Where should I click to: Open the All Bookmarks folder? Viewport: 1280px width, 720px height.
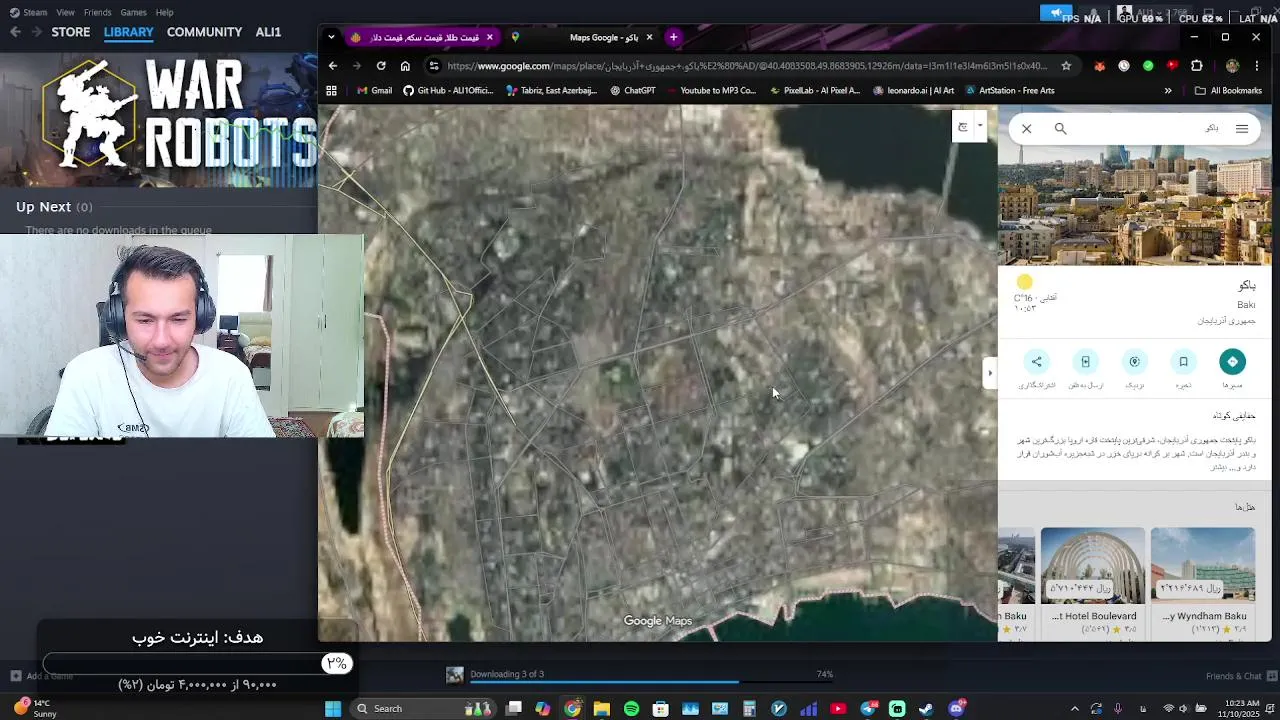tap(1227, 90)
